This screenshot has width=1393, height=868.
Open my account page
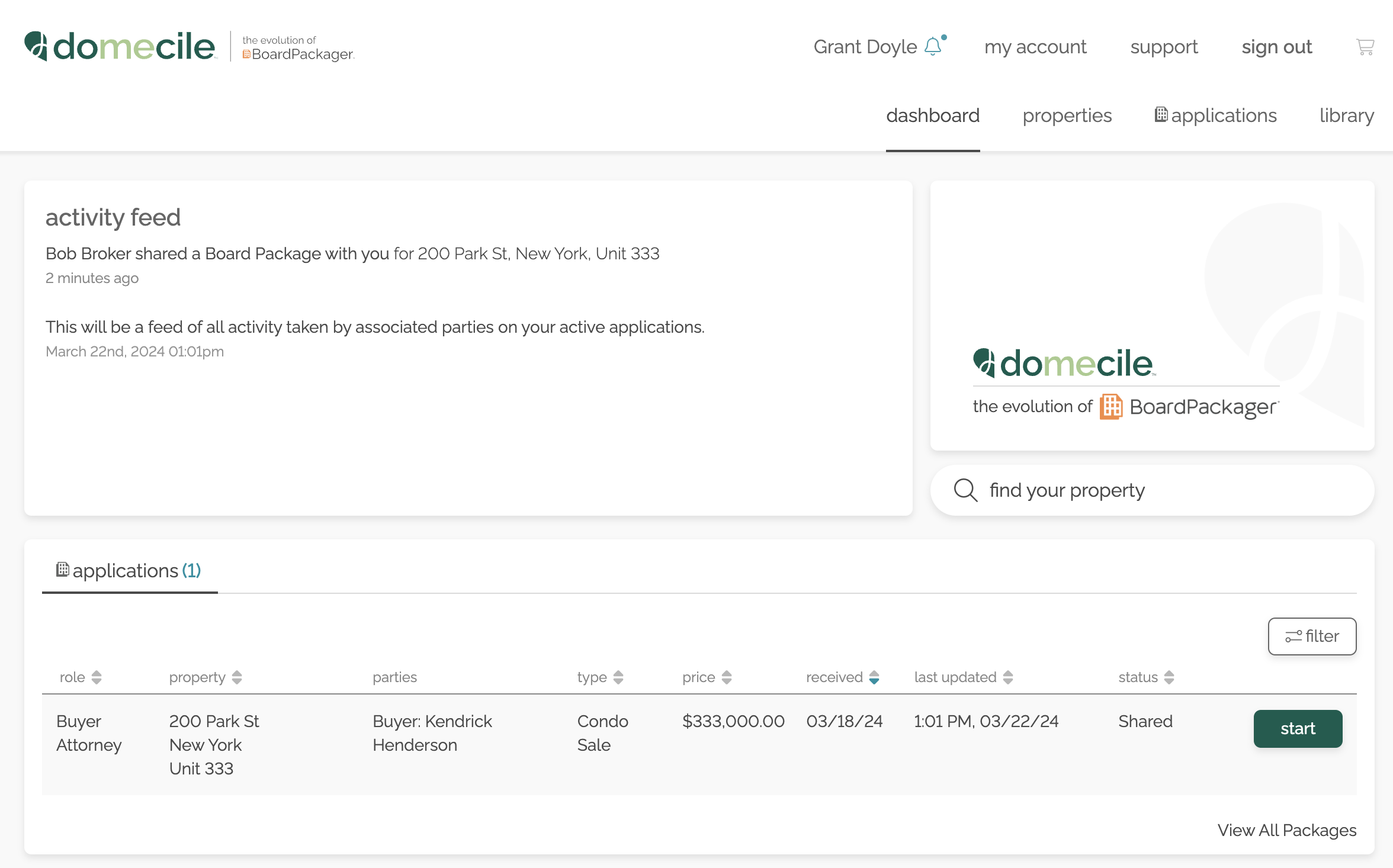[1035, 47]
